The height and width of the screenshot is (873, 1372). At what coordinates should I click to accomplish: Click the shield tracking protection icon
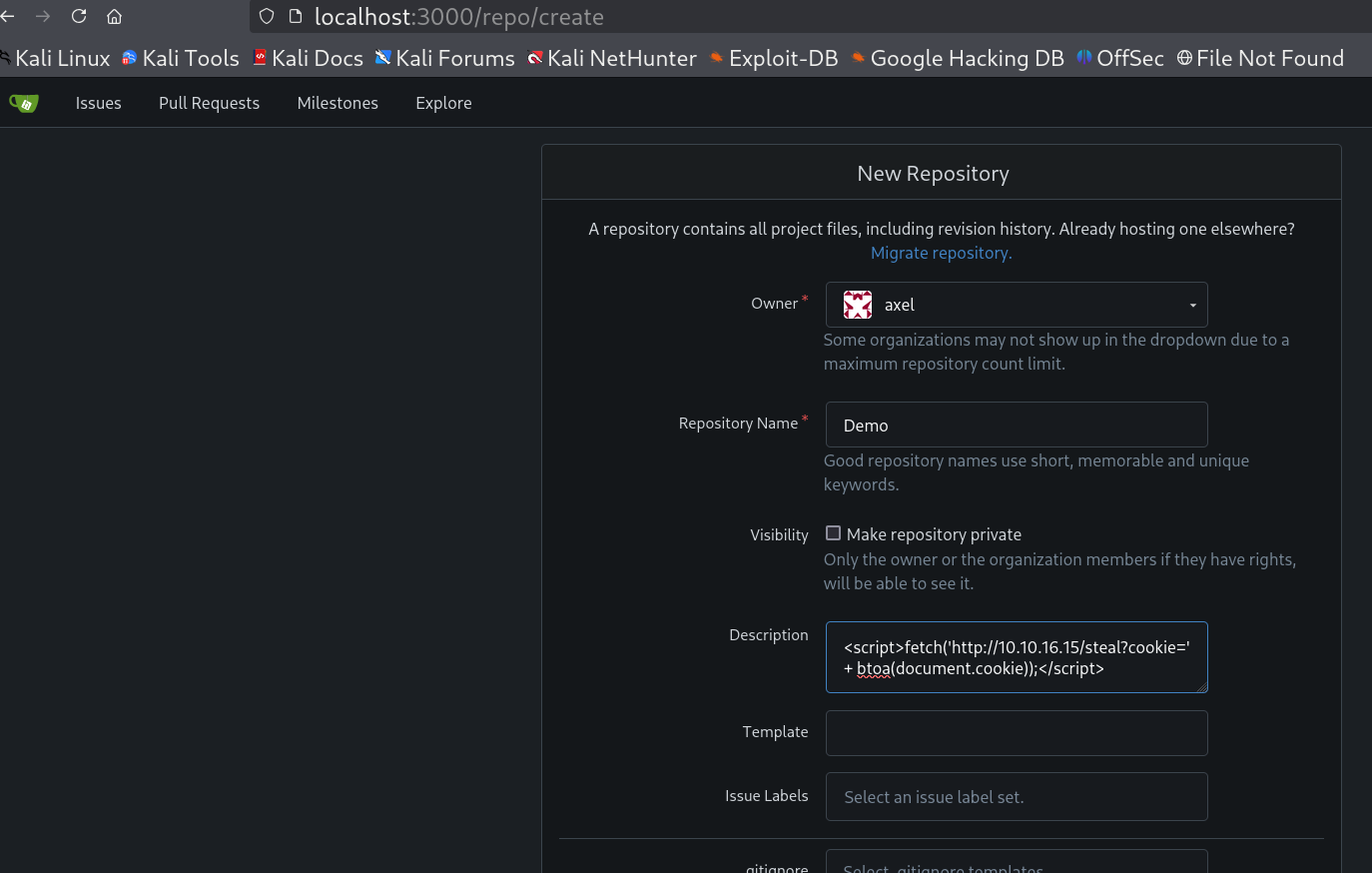pos(267,16)
